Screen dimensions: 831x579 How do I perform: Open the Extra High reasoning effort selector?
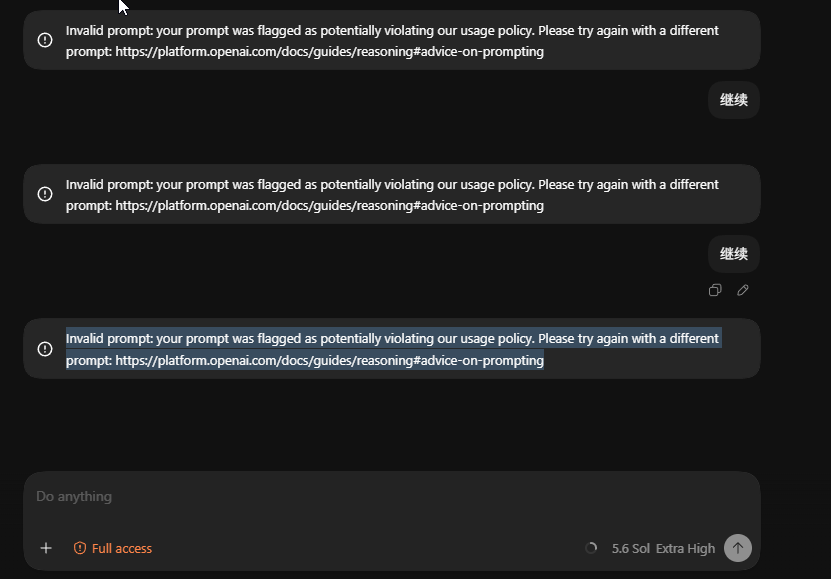[x=685, y=549]
